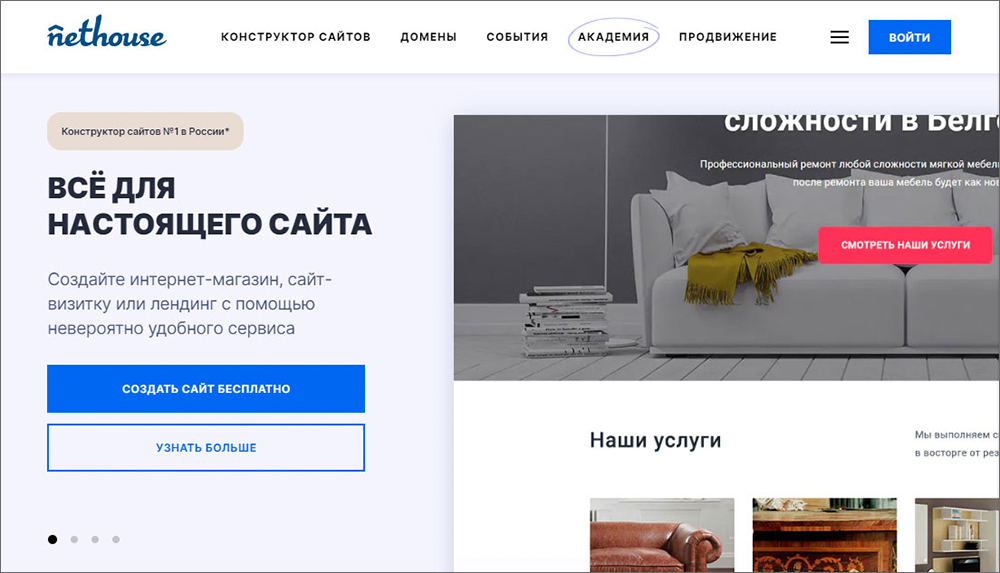The width and height of the screenshot is (1000, 573).
Task: Click the Nethouse logo
Action: (107, 33)
